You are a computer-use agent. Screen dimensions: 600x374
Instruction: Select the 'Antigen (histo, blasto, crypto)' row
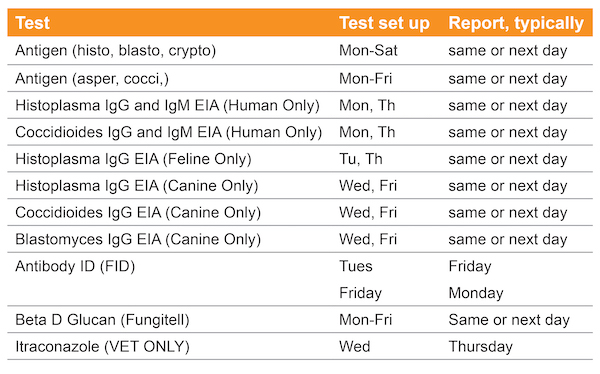pyautogui.click(x=300, y=51)
